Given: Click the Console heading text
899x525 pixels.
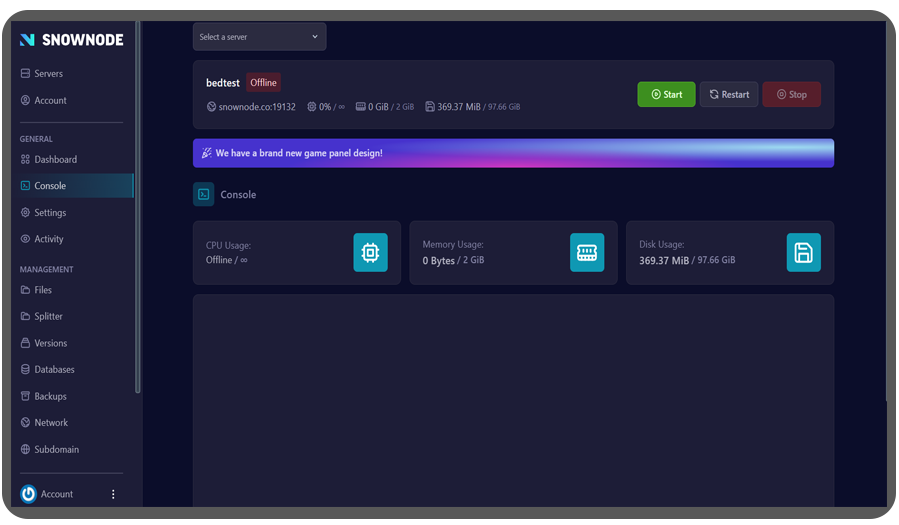Looking at the screenshot, I should pyautogui.click(x=238, y=194).
